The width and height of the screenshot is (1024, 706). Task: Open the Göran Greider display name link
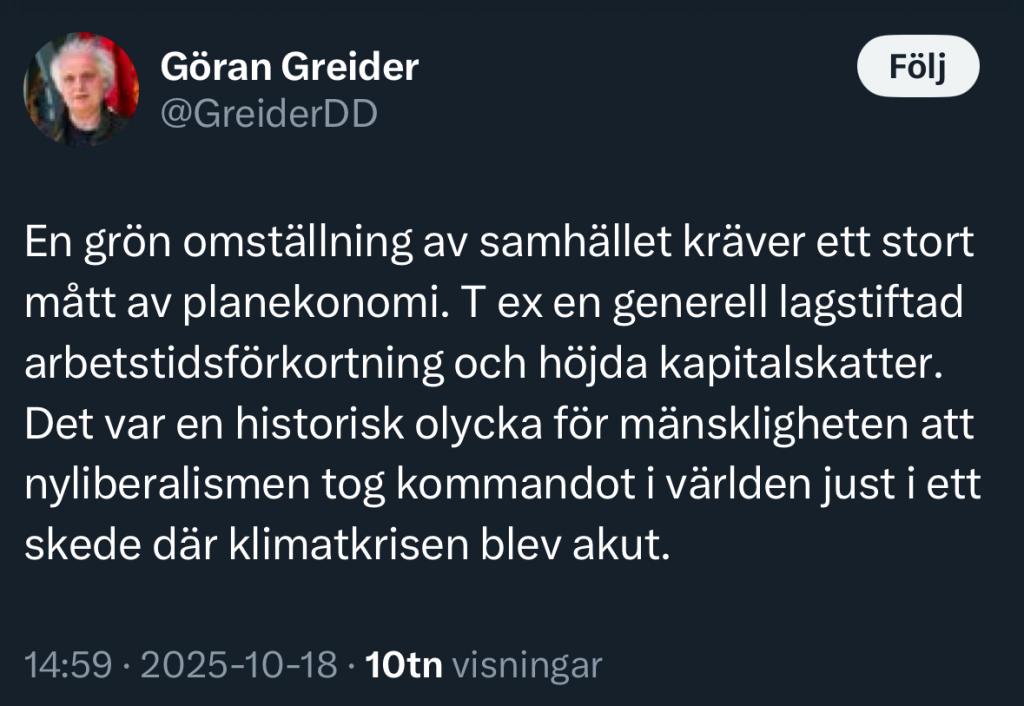point(289,68)
